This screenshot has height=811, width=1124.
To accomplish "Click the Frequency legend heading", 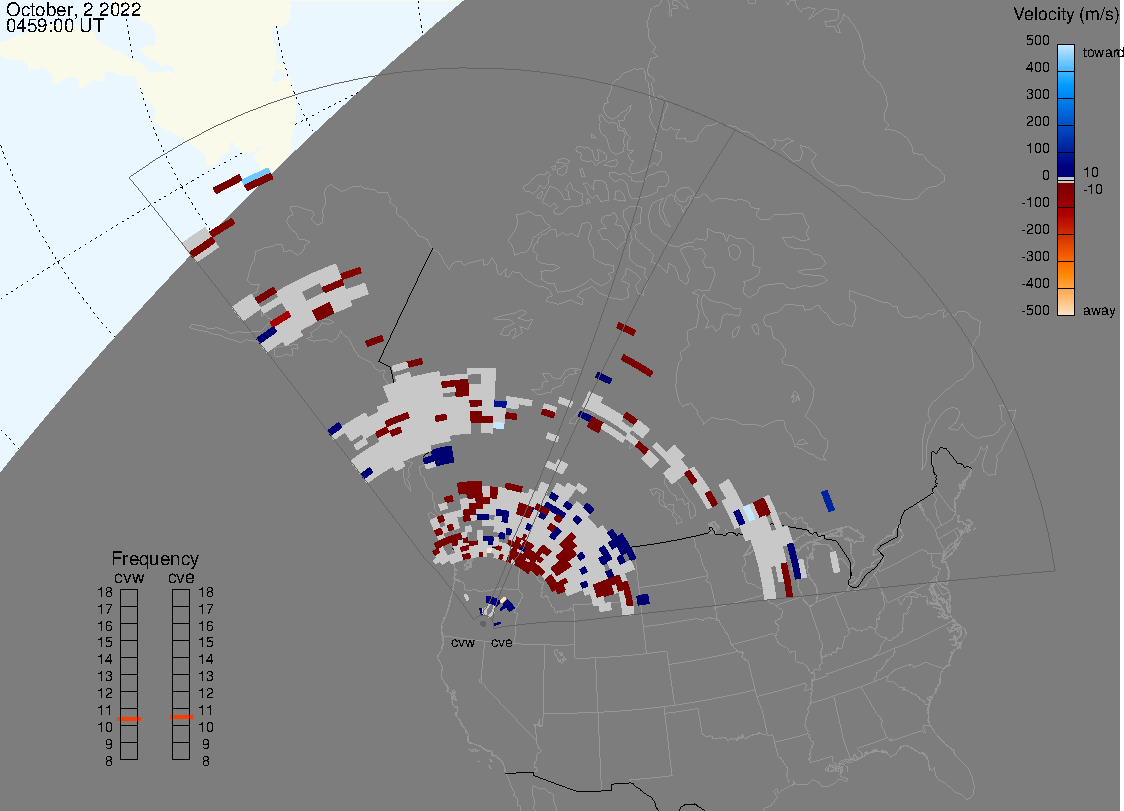I will point(155,559).
